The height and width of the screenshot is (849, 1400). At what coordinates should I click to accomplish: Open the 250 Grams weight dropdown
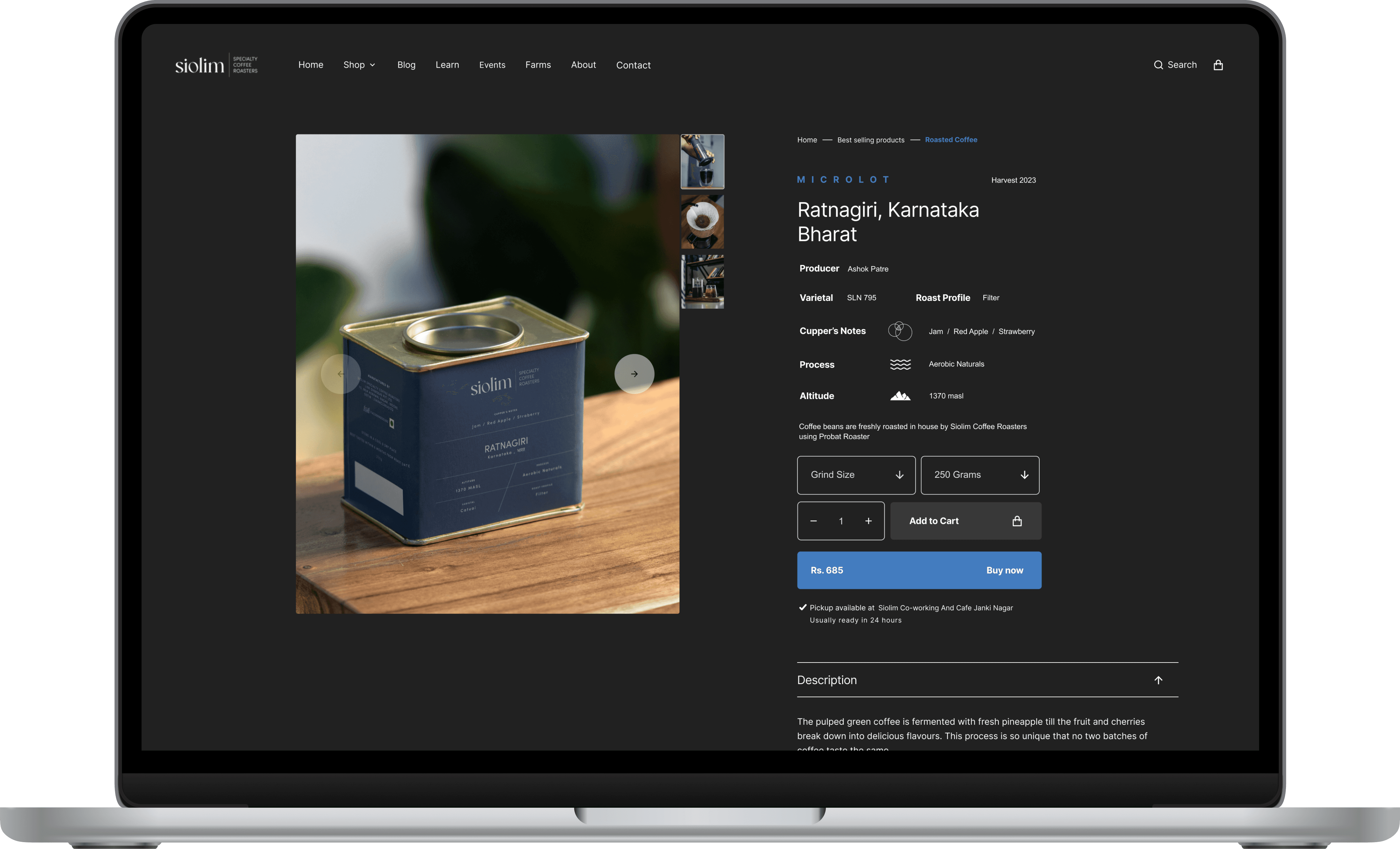coord(980,474)
